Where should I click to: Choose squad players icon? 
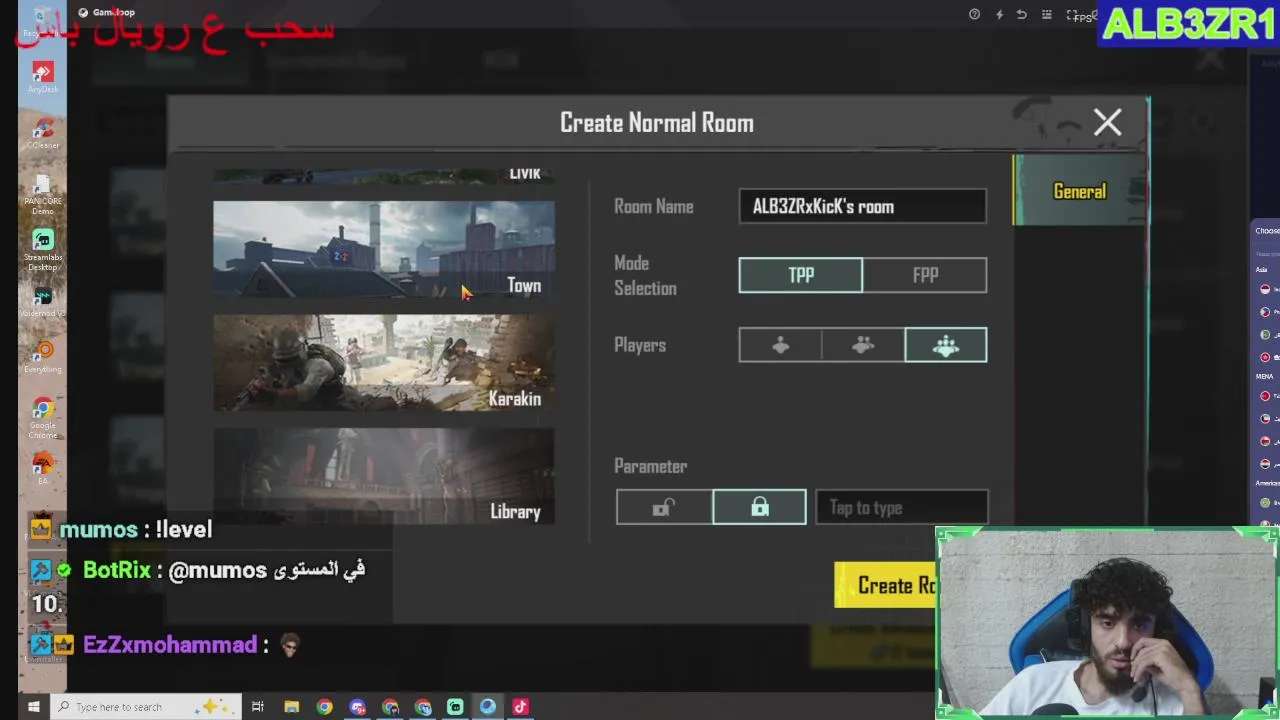coord(946,345)
